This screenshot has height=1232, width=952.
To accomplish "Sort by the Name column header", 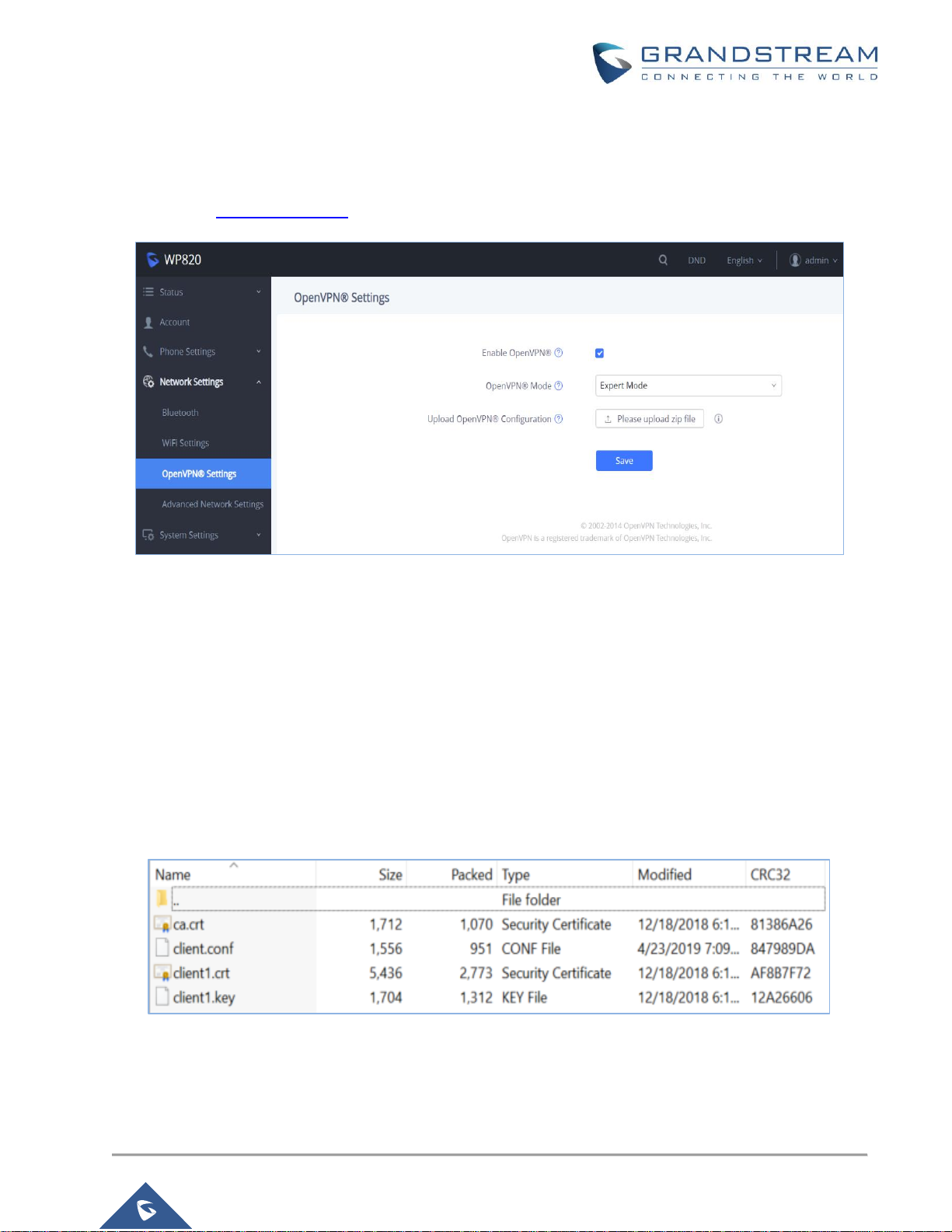I will (173, 874).
